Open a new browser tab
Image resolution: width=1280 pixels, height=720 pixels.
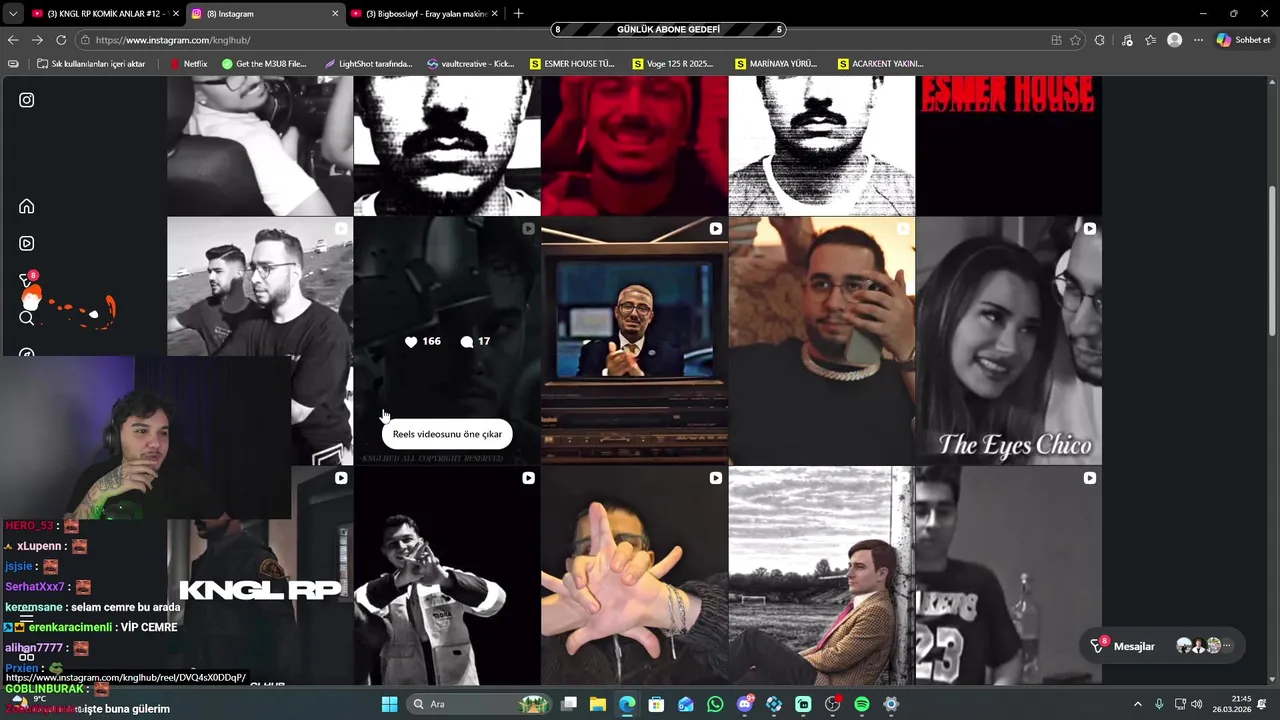point(518,13)
